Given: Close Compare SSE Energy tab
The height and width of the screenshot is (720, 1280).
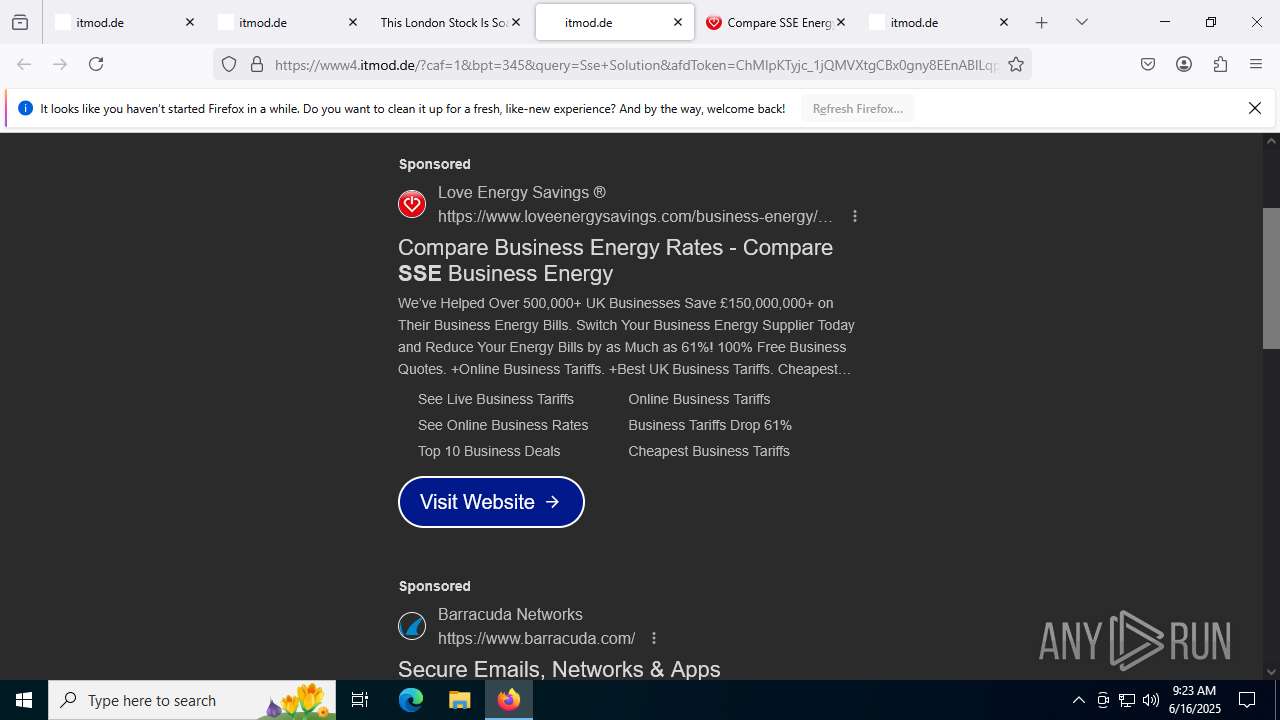Looking at the screenshot, I should (x=841, y=22).
